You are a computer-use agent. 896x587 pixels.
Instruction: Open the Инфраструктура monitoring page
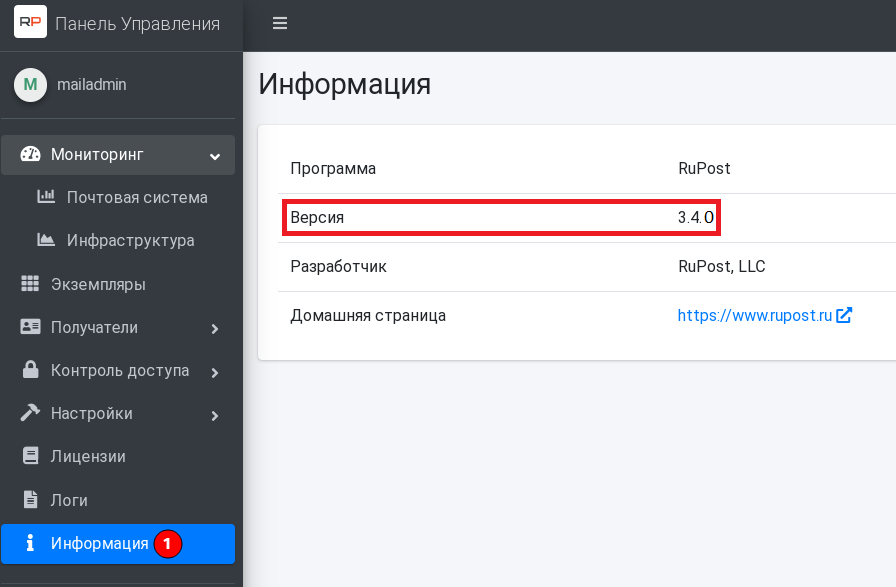click(130, 241)
